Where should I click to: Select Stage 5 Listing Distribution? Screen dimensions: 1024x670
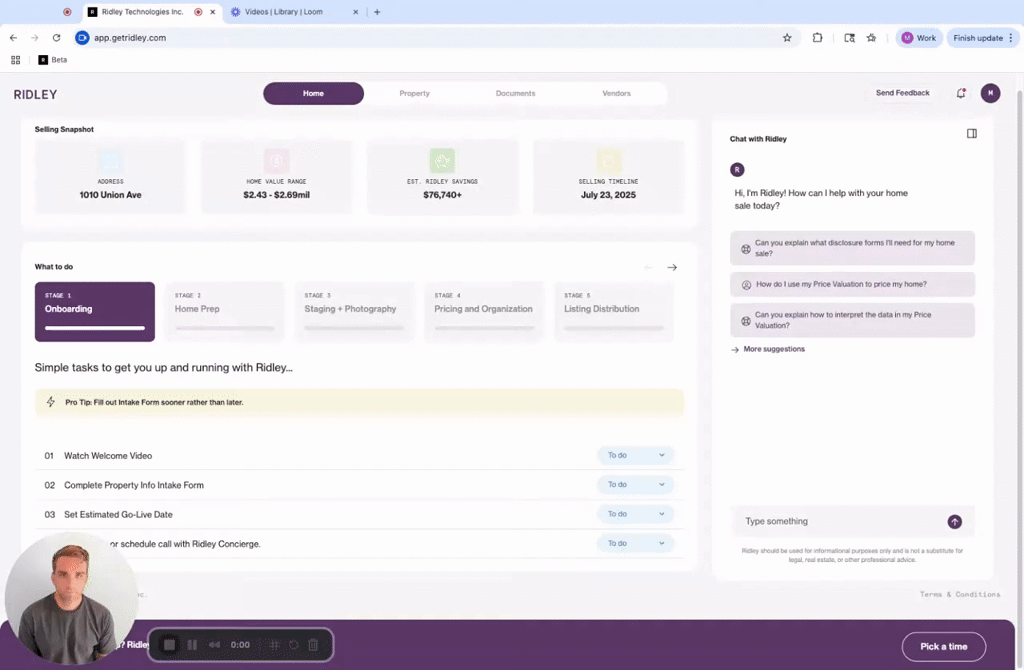(x=614, y=311)
